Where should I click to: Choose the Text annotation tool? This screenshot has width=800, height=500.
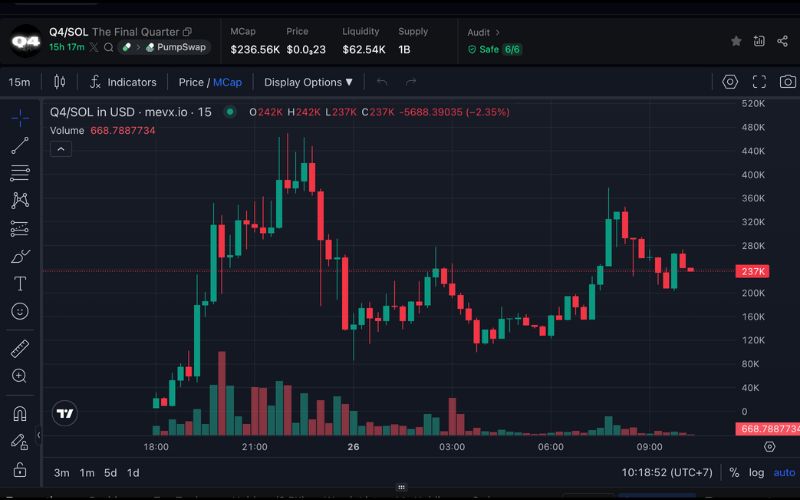point(19,284)
